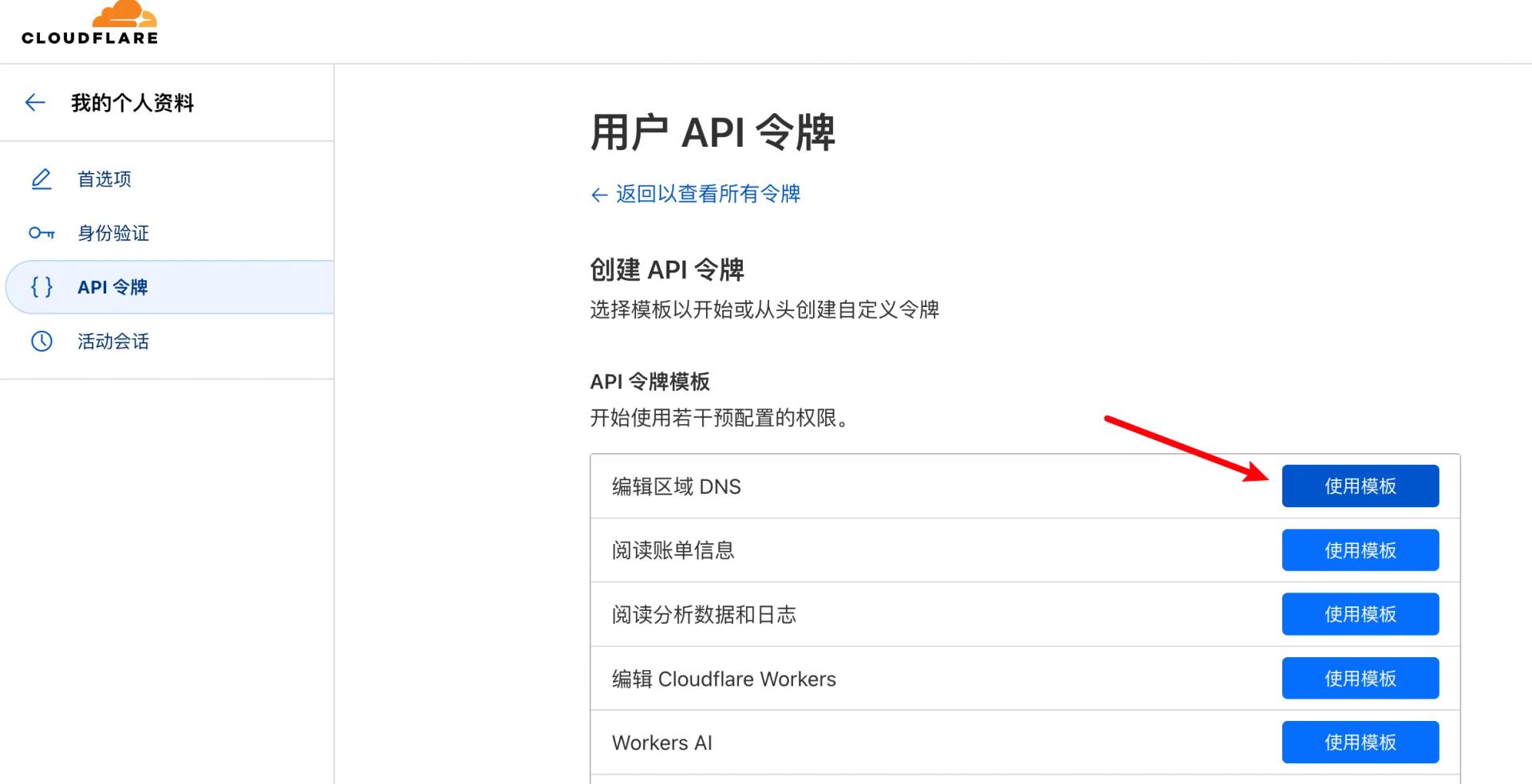
Task: Click the clock icon for 活动会话
Action: click(41, 341)
